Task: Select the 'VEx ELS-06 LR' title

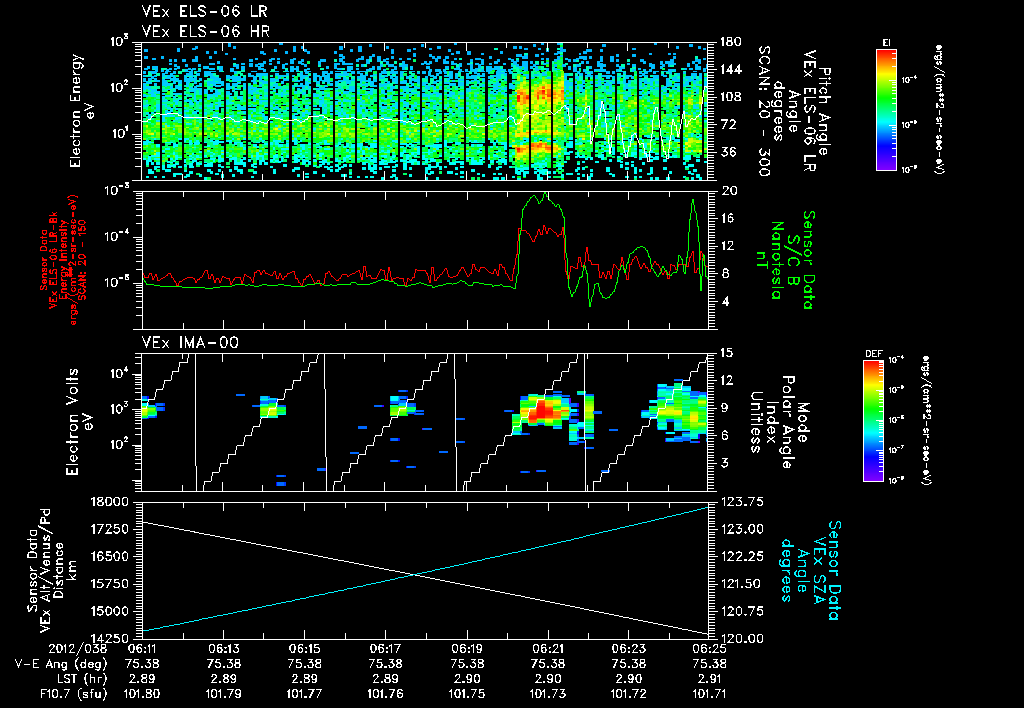Action: [x=204, y=12]
